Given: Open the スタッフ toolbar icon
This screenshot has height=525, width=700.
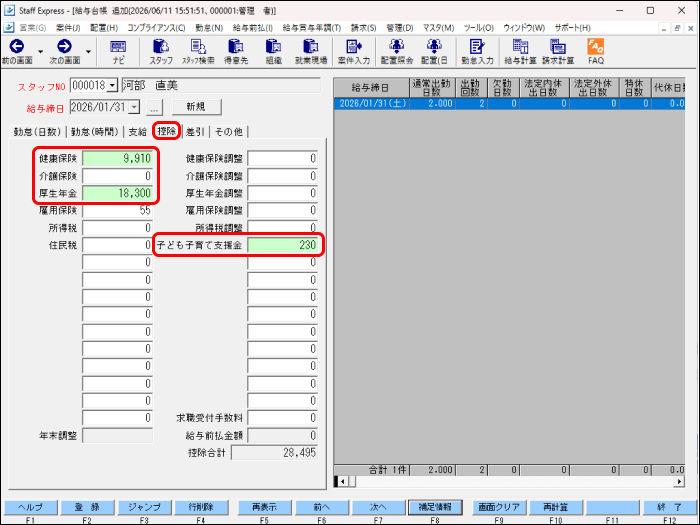Looking at the screenshot, I should pos(161,51).
